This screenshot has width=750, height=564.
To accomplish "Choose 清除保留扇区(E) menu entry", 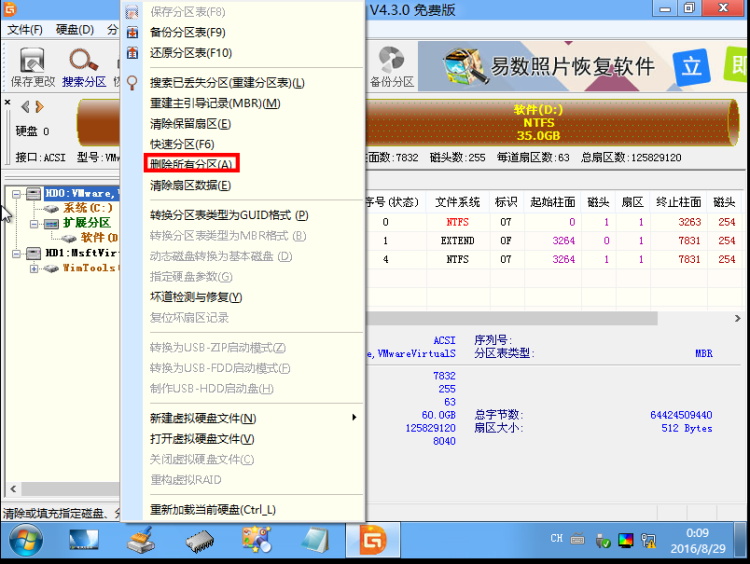I will click(x=190, y=124).
